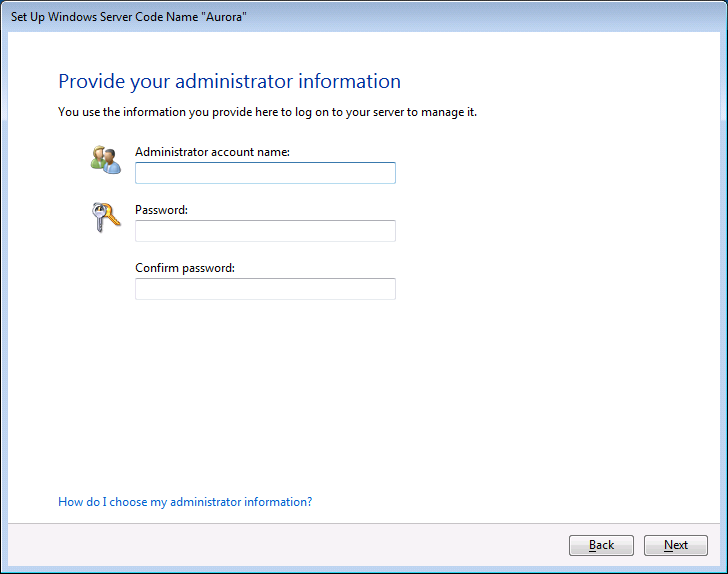This screenshot has width=728, height=574.
Task: Click the 'Administrator account name:' label
Action: [x=212, y=152]
